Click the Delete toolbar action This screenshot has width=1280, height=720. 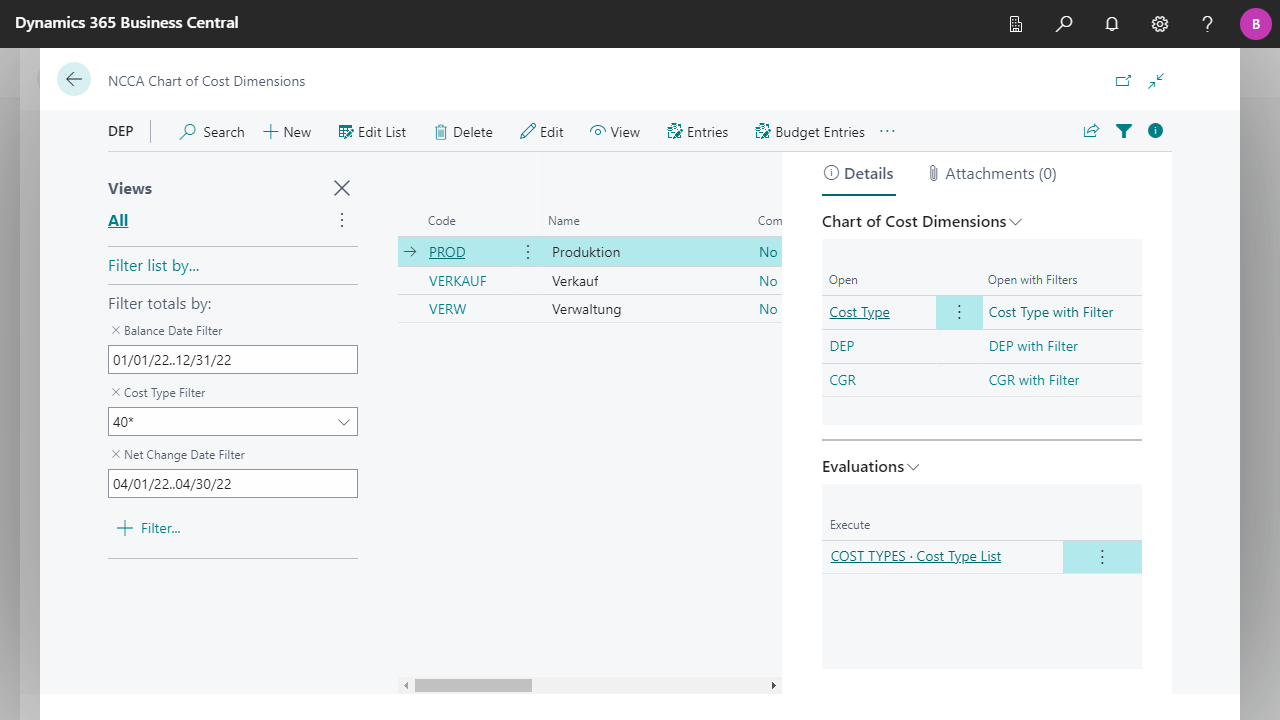pyautogui.click(x=463, y=132)
